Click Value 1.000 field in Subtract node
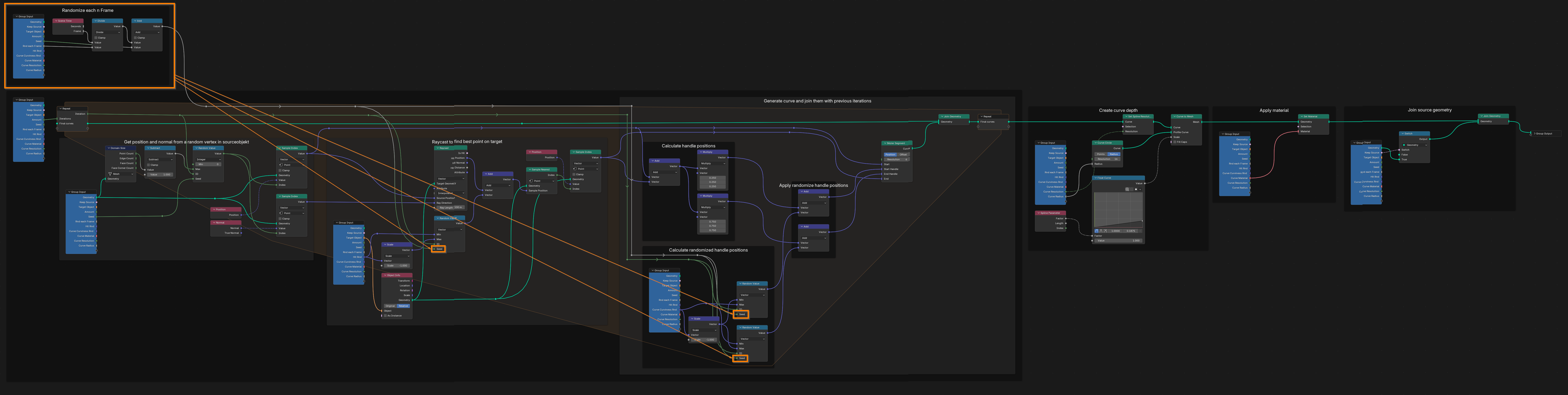Screen dimensions: 1568x395 [x=160, y=175]
